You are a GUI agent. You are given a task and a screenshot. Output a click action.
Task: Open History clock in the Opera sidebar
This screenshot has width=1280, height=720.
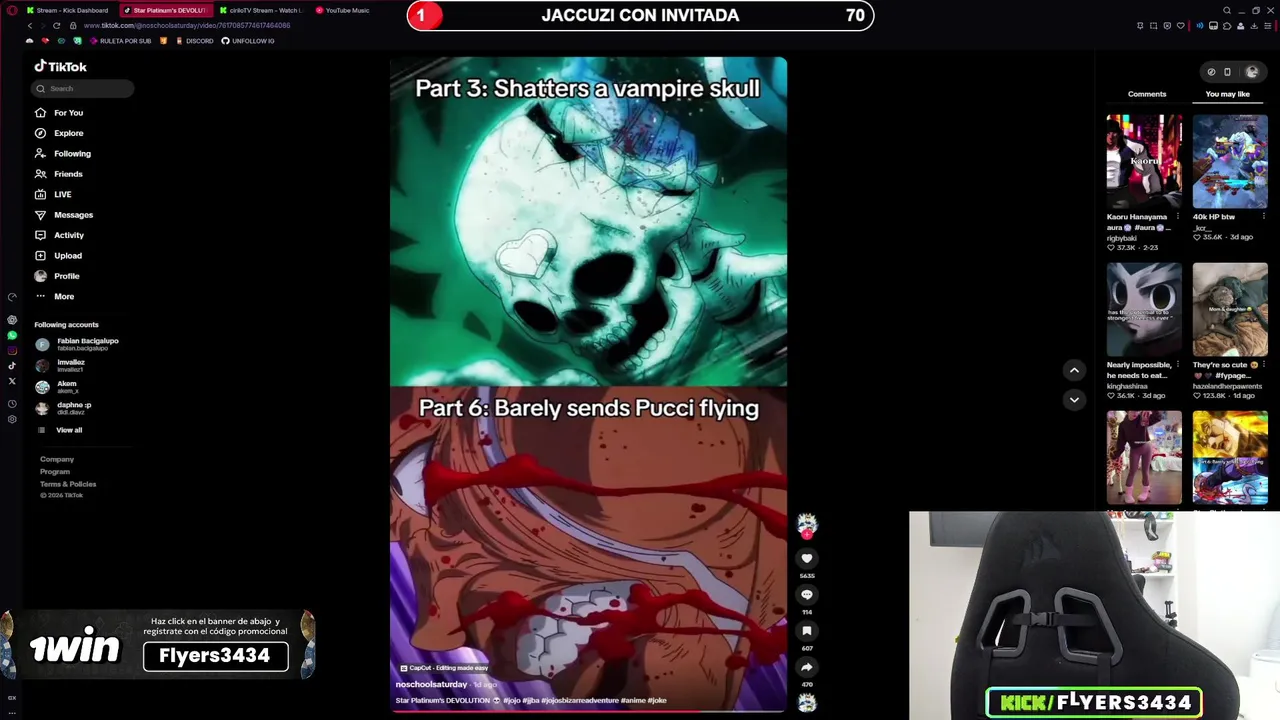click(x=12, y=404)
